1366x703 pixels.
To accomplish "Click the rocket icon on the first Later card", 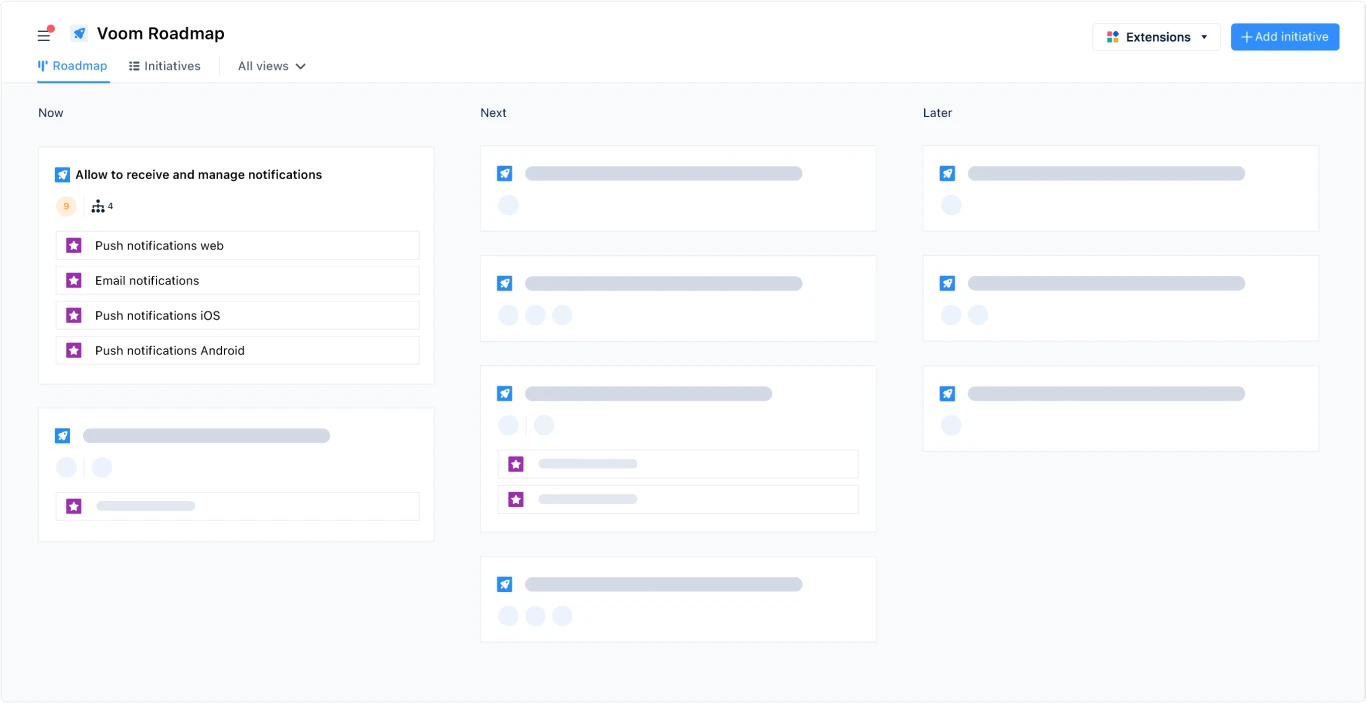I will point(947,173).
